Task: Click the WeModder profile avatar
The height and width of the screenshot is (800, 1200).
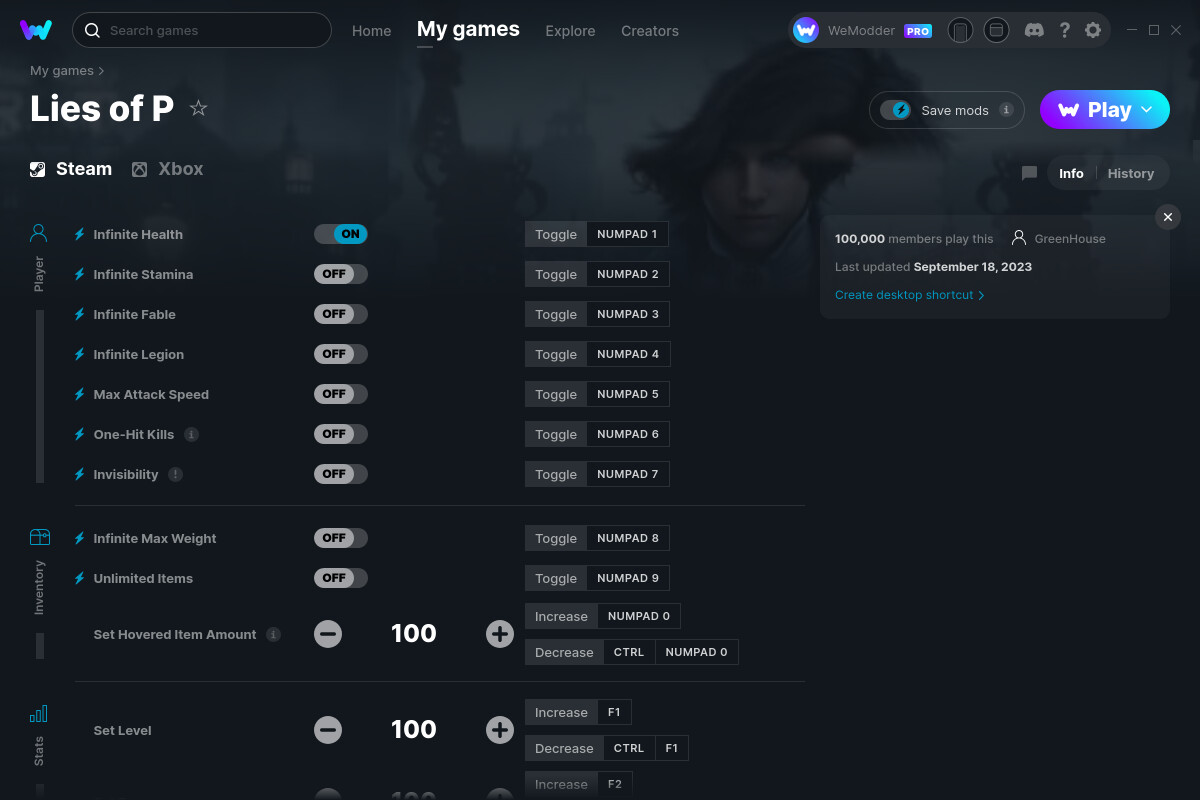Action: coord(806,31)
